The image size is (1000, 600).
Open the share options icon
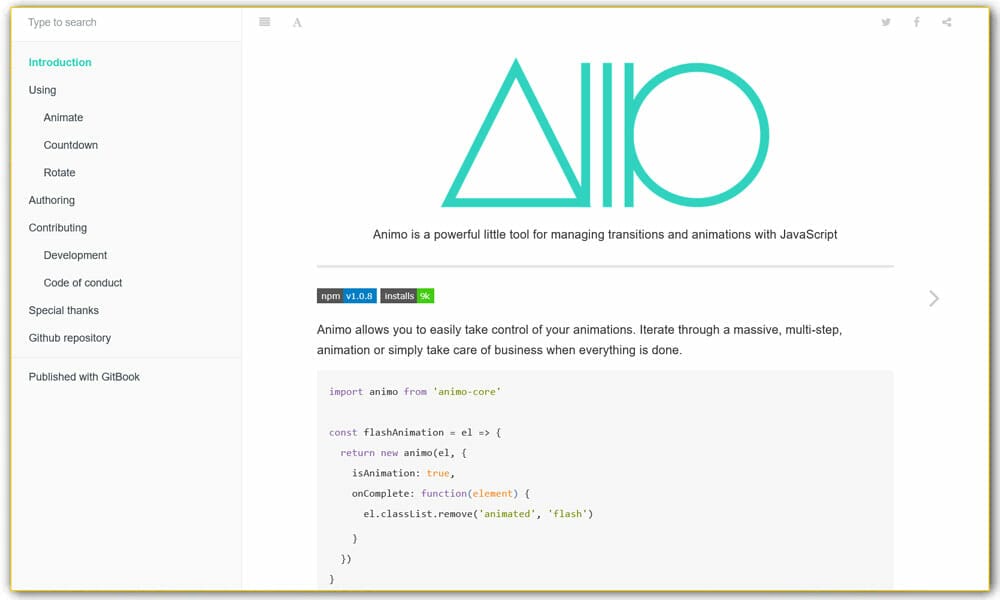click(947, 22)
